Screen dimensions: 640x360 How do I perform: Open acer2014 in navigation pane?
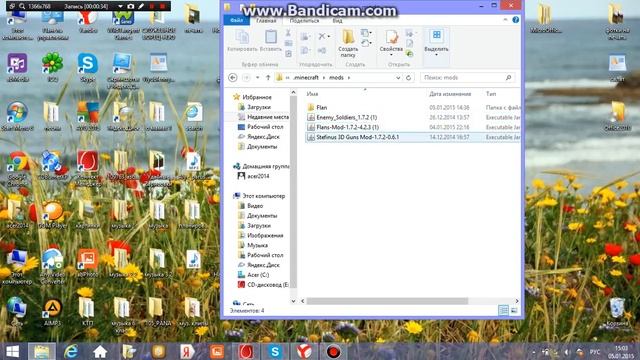pos(258,176)
